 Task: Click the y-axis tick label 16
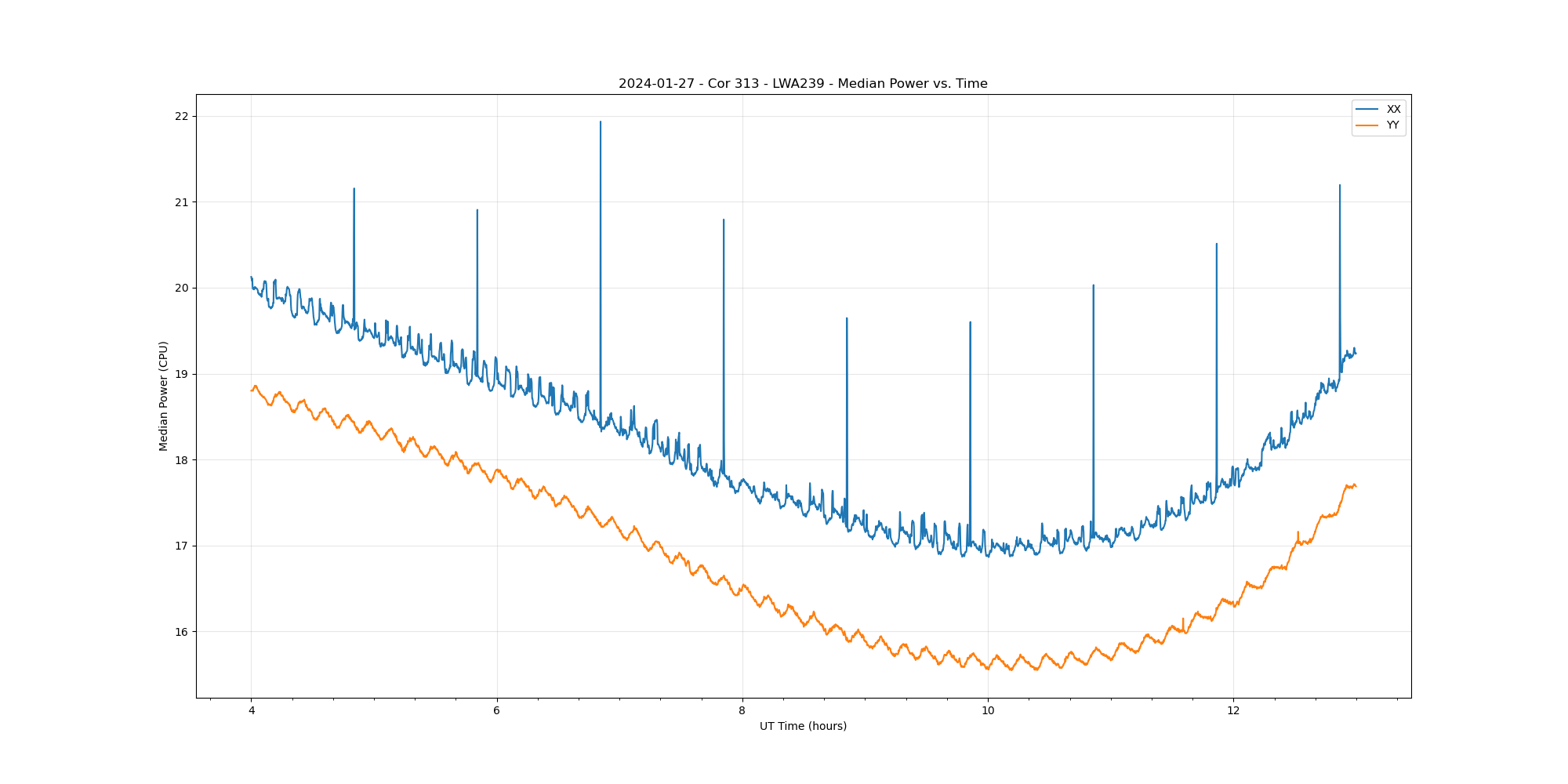click(182, 632)
